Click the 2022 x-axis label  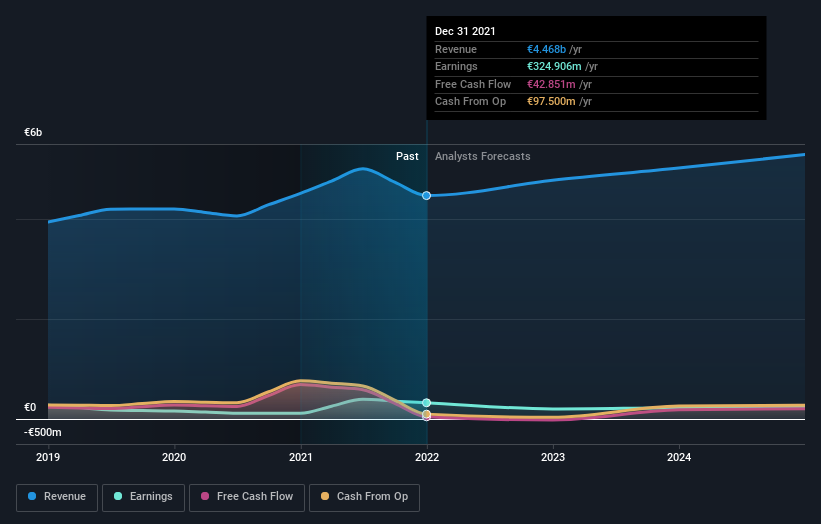pos(427,457)
